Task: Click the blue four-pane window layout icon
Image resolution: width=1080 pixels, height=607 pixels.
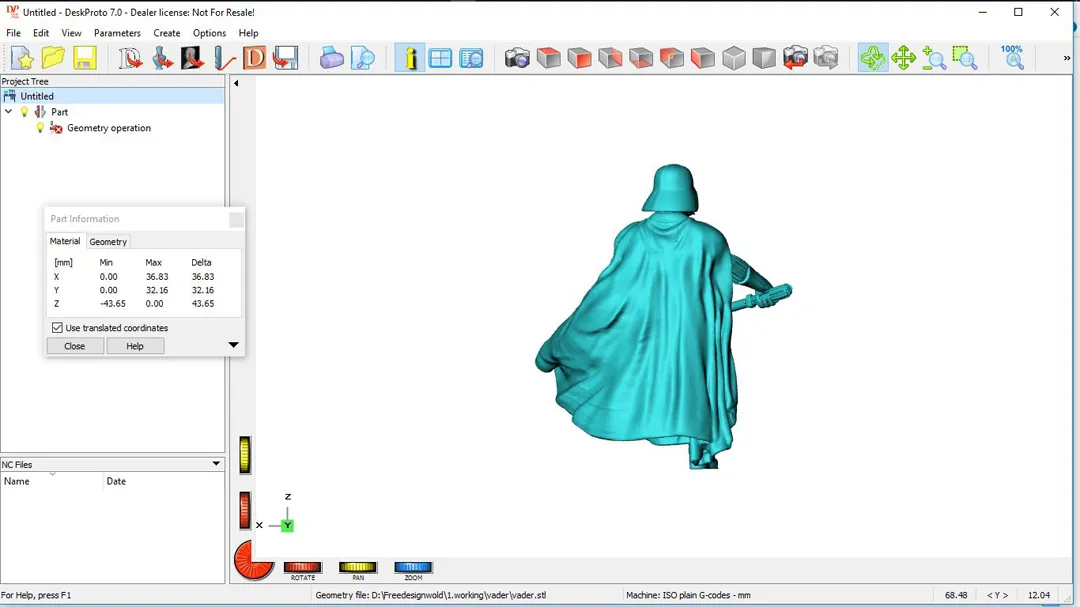Action: tap(440, 58)
